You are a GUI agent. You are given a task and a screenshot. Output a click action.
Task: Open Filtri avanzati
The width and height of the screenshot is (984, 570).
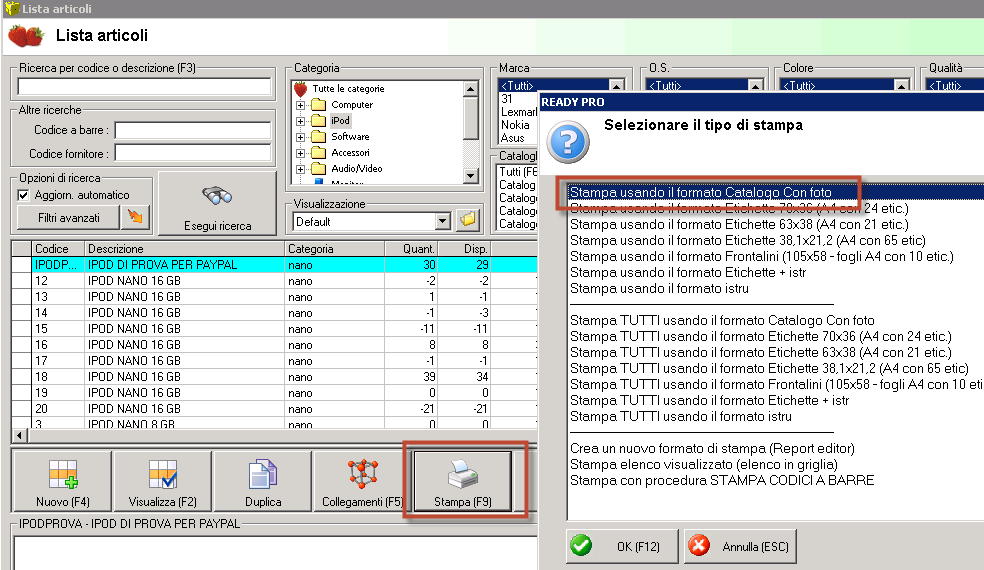click(68, 218)
